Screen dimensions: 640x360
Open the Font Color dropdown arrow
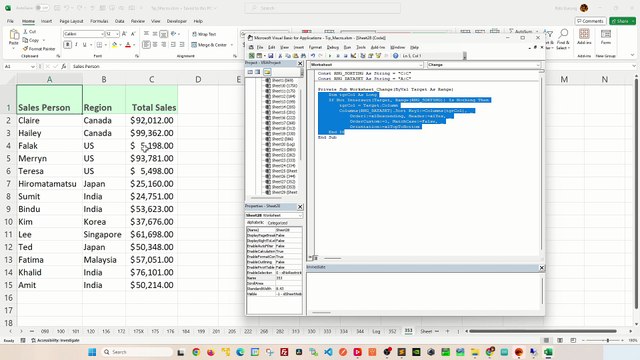coord(134,45)
